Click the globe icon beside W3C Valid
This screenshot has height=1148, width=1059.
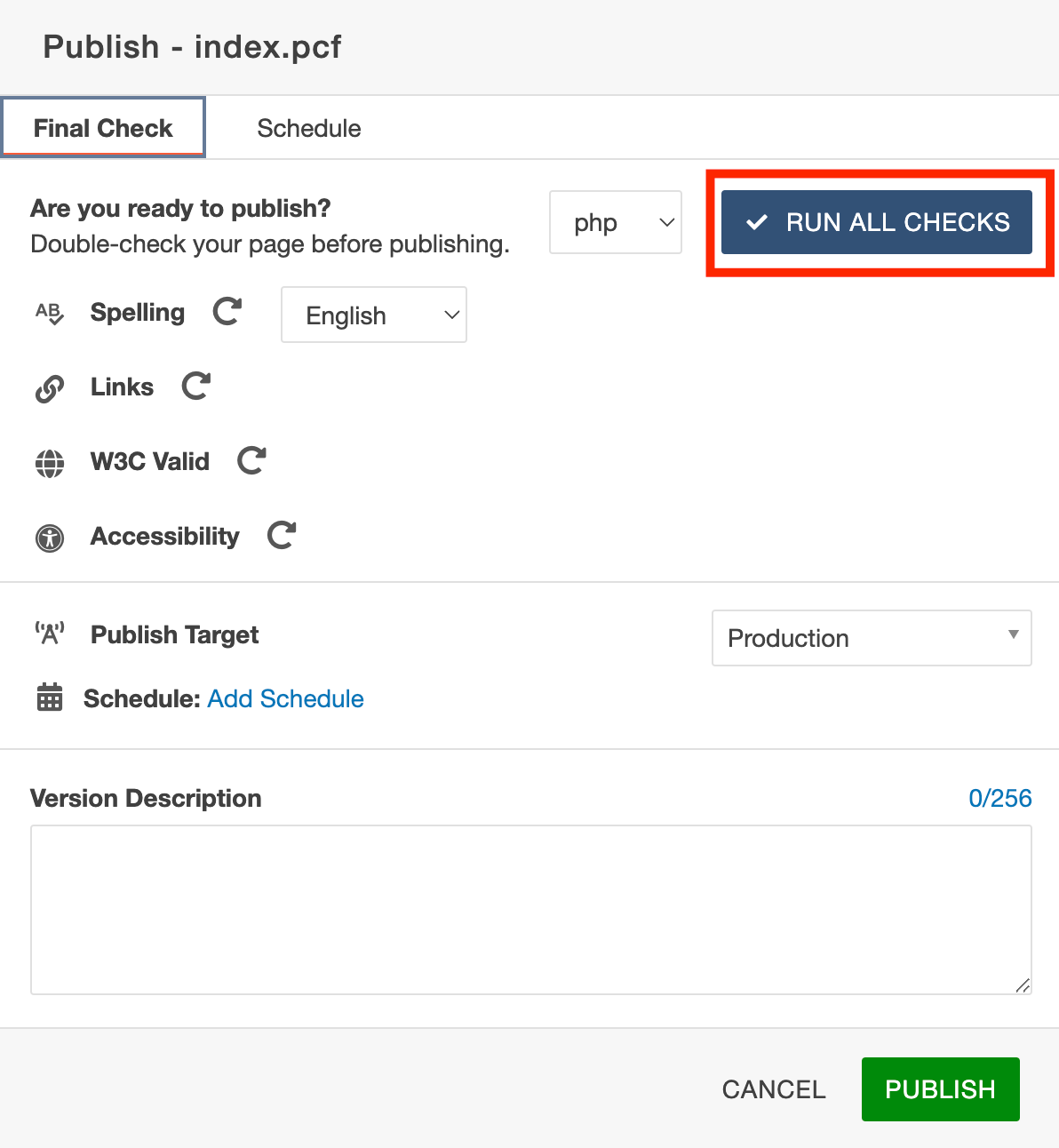50,463
